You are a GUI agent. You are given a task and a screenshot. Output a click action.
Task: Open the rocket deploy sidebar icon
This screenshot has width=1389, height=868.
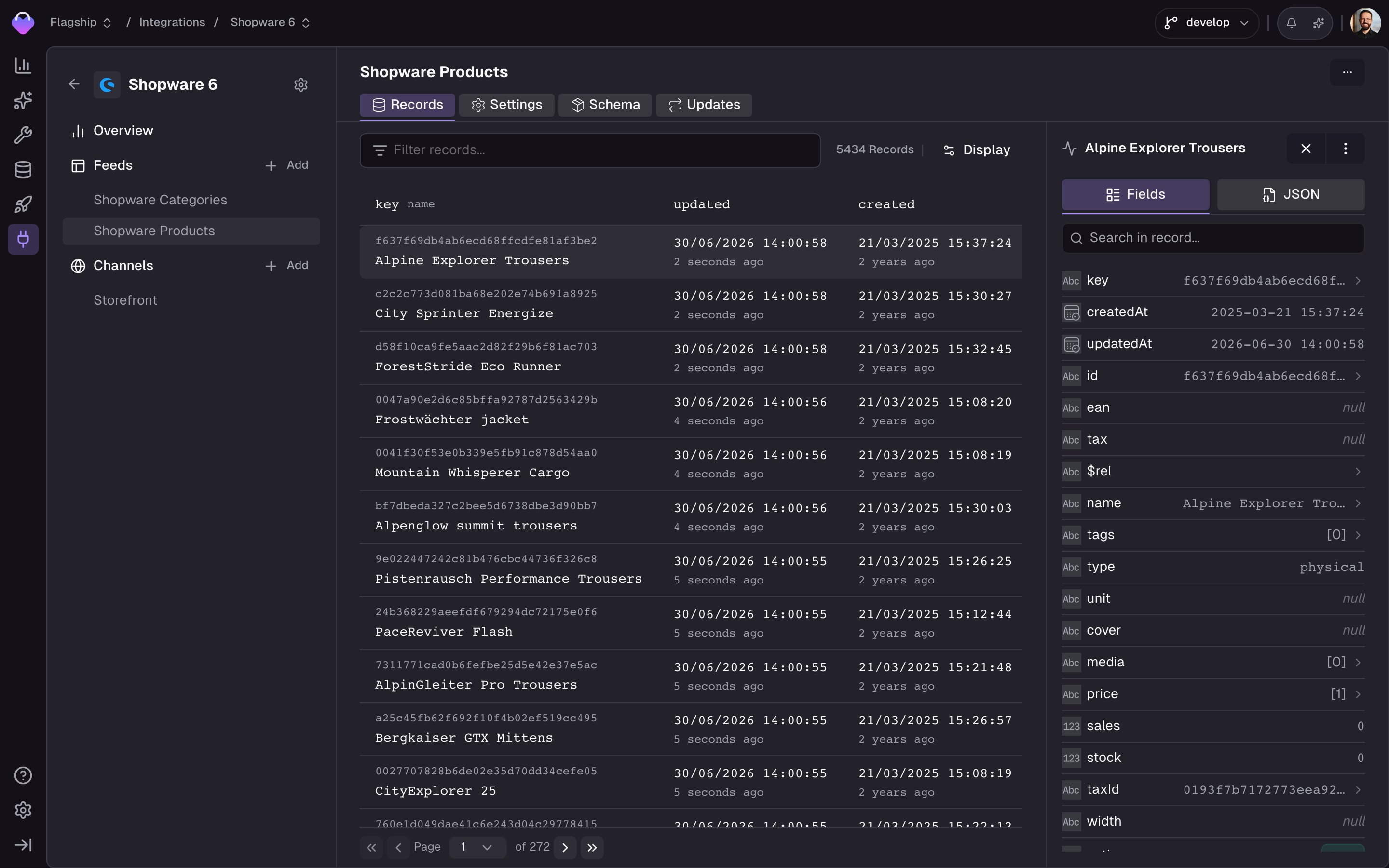[23, 204]
